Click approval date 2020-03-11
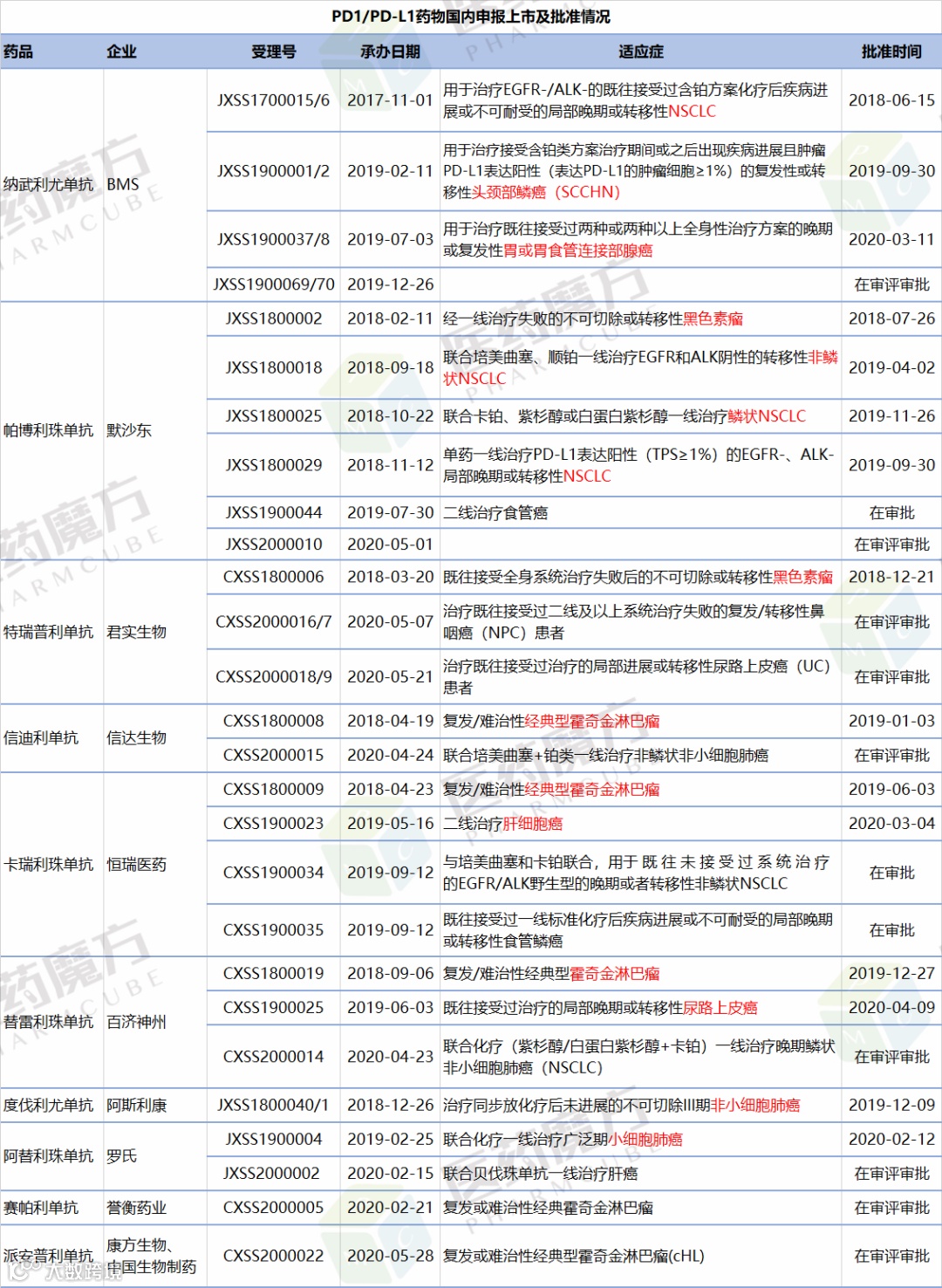The image size is (942, 1288). (891, 239)
